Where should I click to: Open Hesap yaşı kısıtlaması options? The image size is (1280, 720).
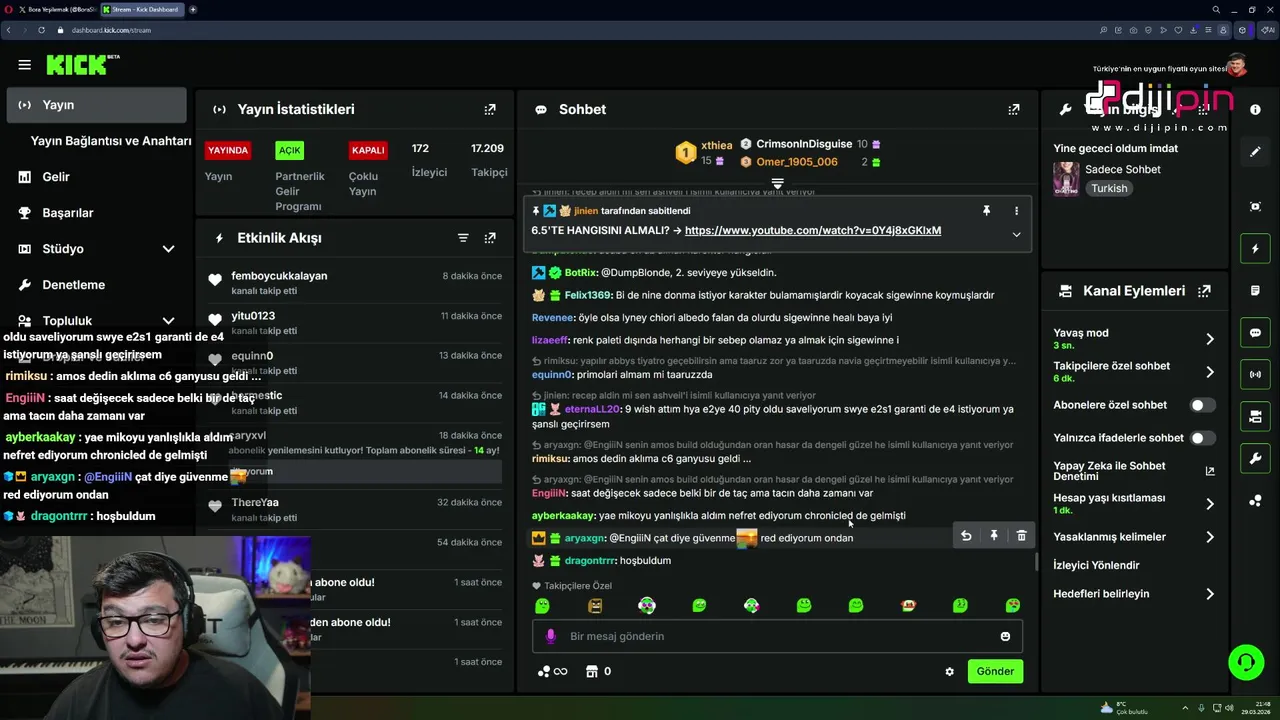click(x=1134, y=504)
